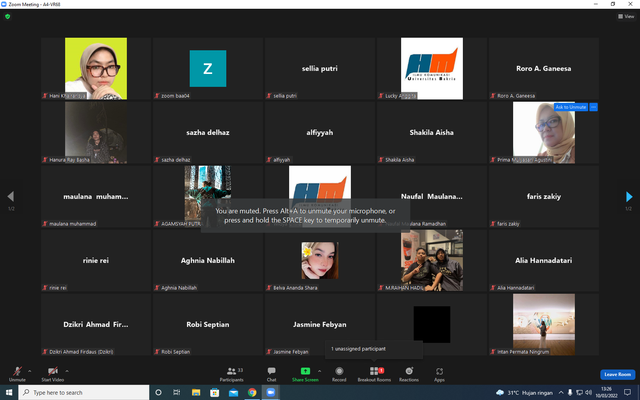The width and height of the screenshot is (640, 400).
Task: Open Cortana circle icon in taskbar
Action: click(x=158, y=392)
